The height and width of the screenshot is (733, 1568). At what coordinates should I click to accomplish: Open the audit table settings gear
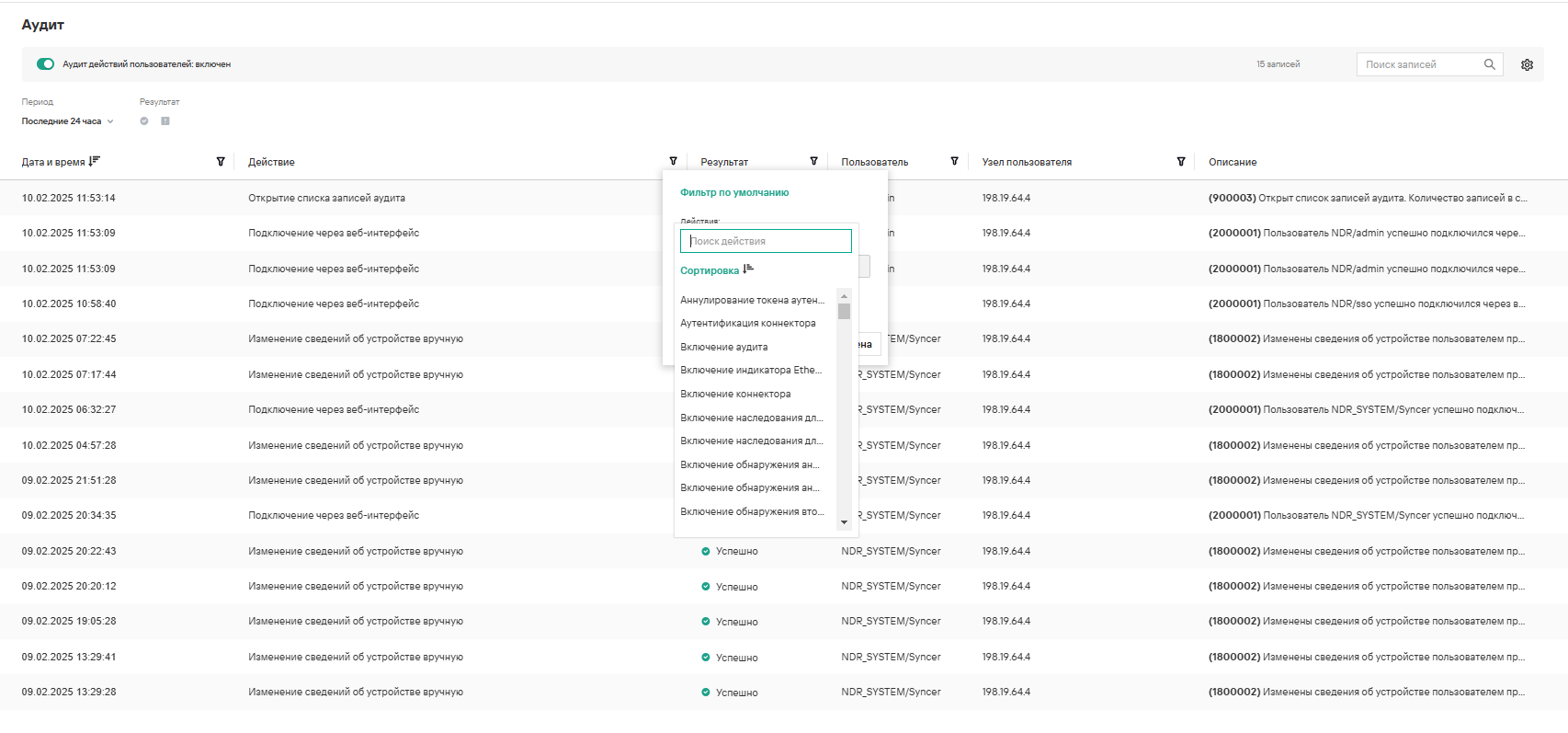[x=1527, y=64]
